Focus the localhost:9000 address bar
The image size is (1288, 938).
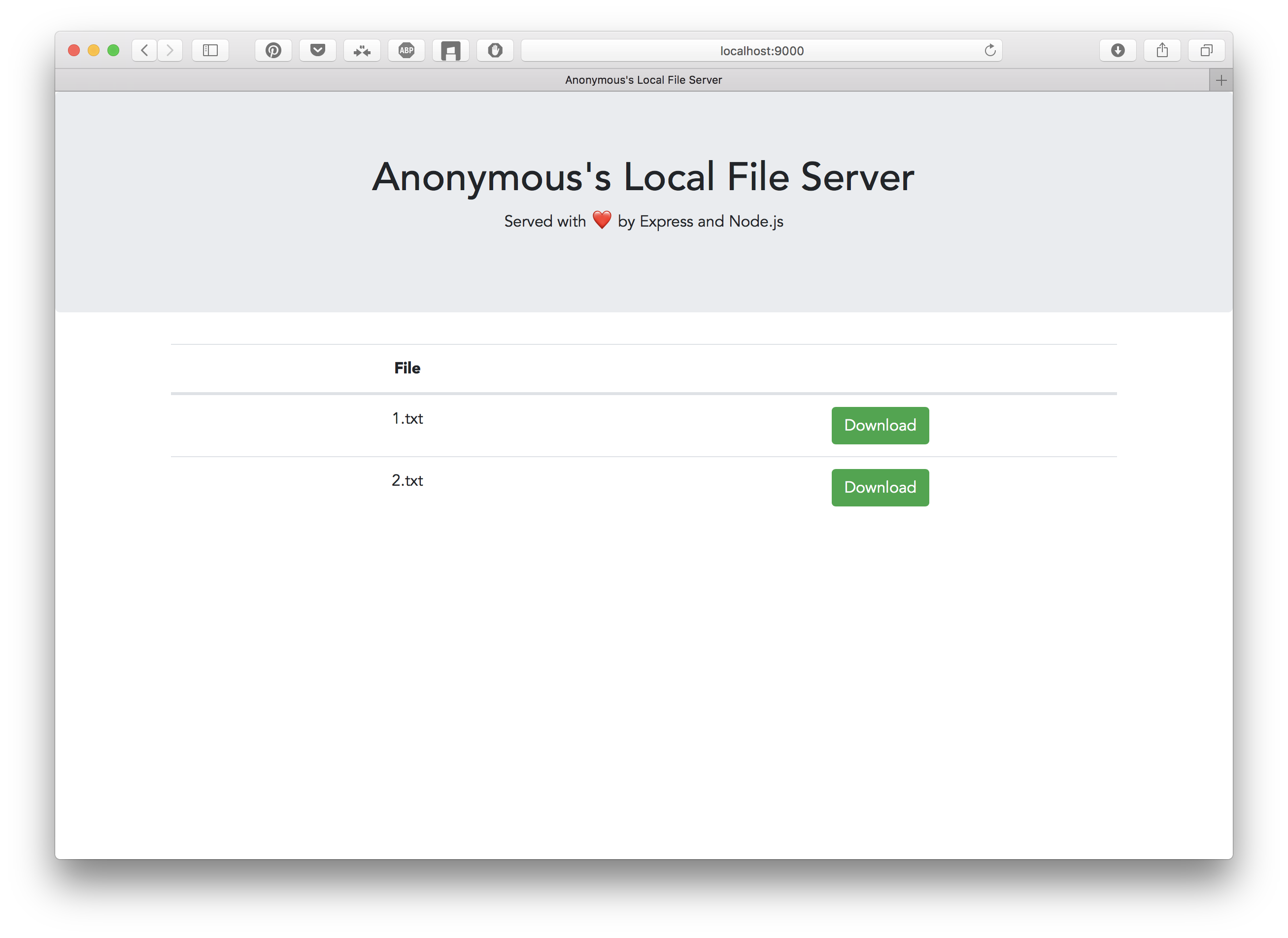(x=762, y=51)
